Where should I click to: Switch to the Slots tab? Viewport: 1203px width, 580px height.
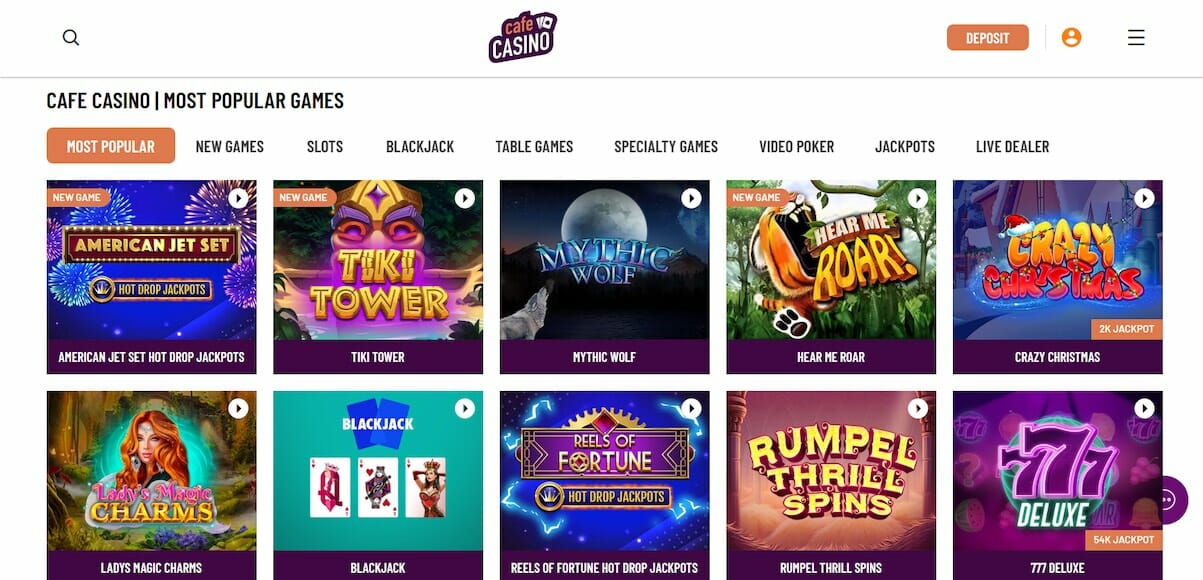click(324, 146)
